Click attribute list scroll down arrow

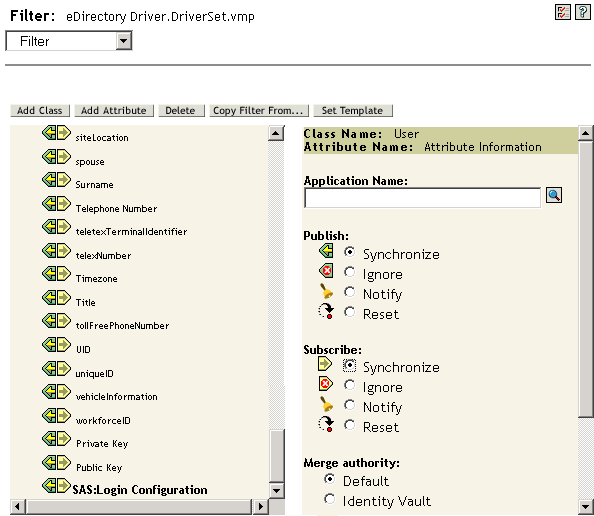pos(276,491)
